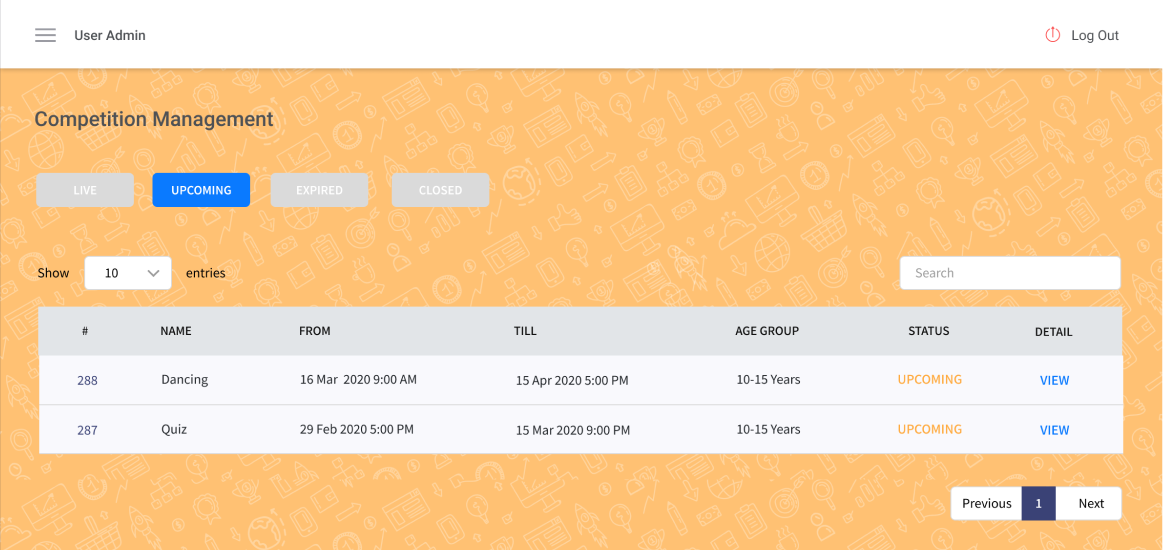The image size is (1163, 550).
Task: Go to the Next page
Action: (x=1090, y=503)
